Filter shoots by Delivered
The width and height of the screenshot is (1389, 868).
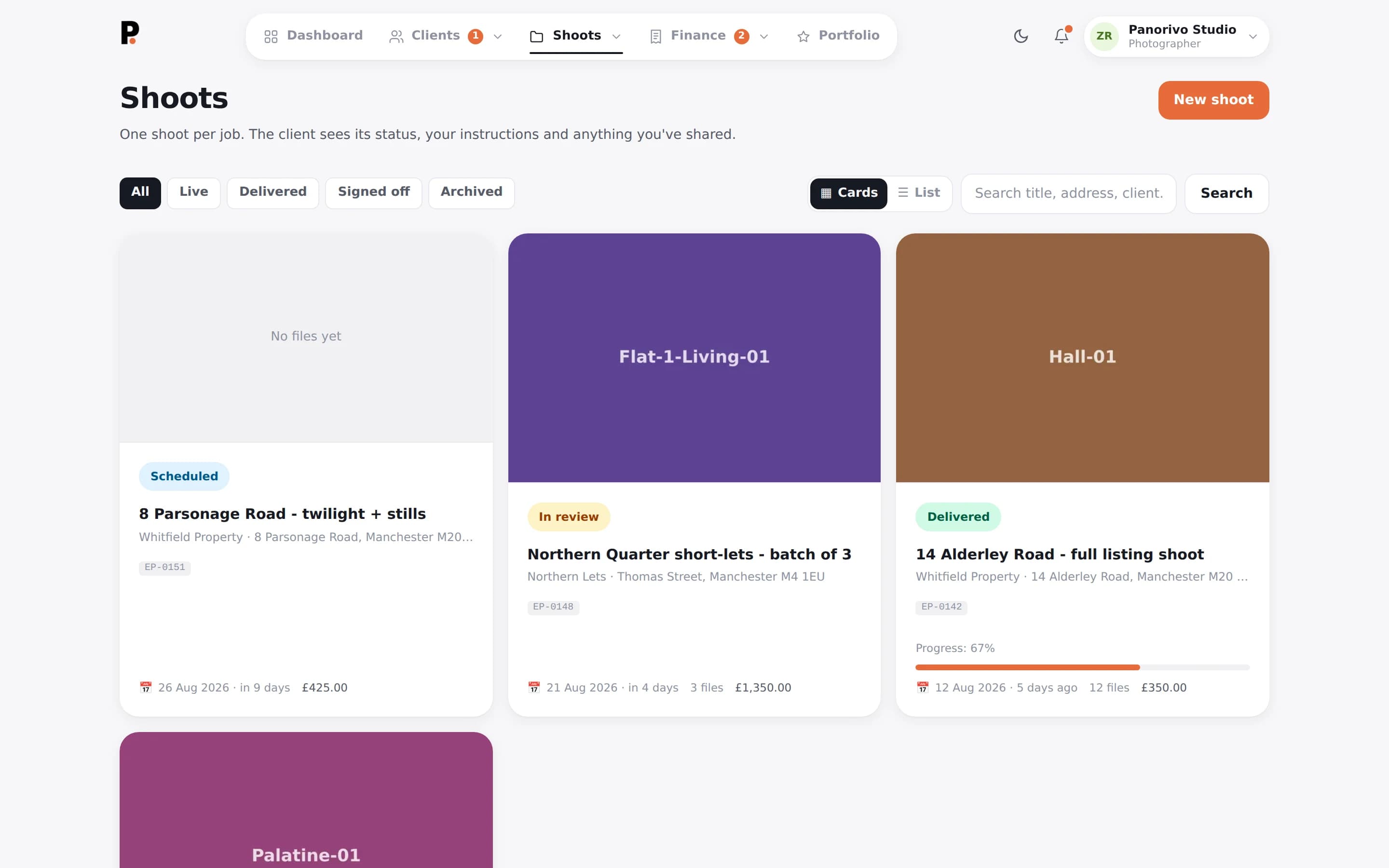pyautogui.click(x=272, y=192)
